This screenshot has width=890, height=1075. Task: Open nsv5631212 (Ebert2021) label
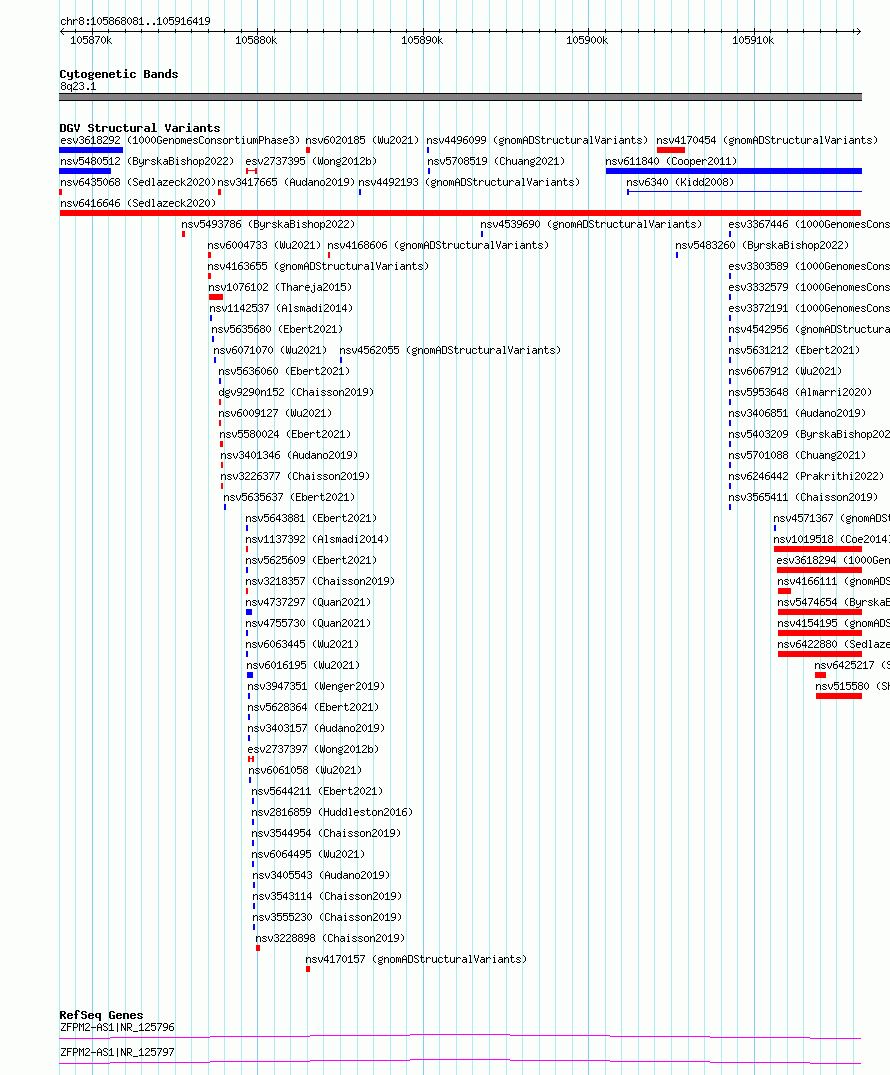794,350
